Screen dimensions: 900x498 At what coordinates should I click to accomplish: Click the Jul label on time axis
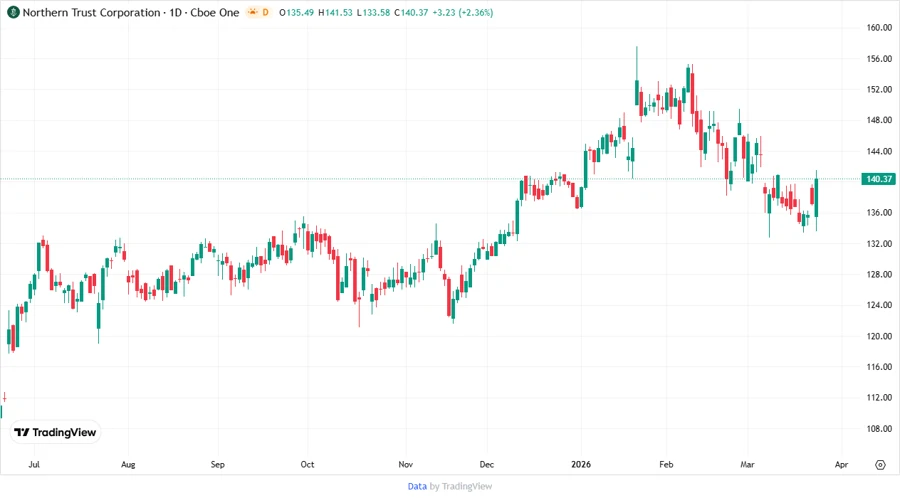click(34, 465)
